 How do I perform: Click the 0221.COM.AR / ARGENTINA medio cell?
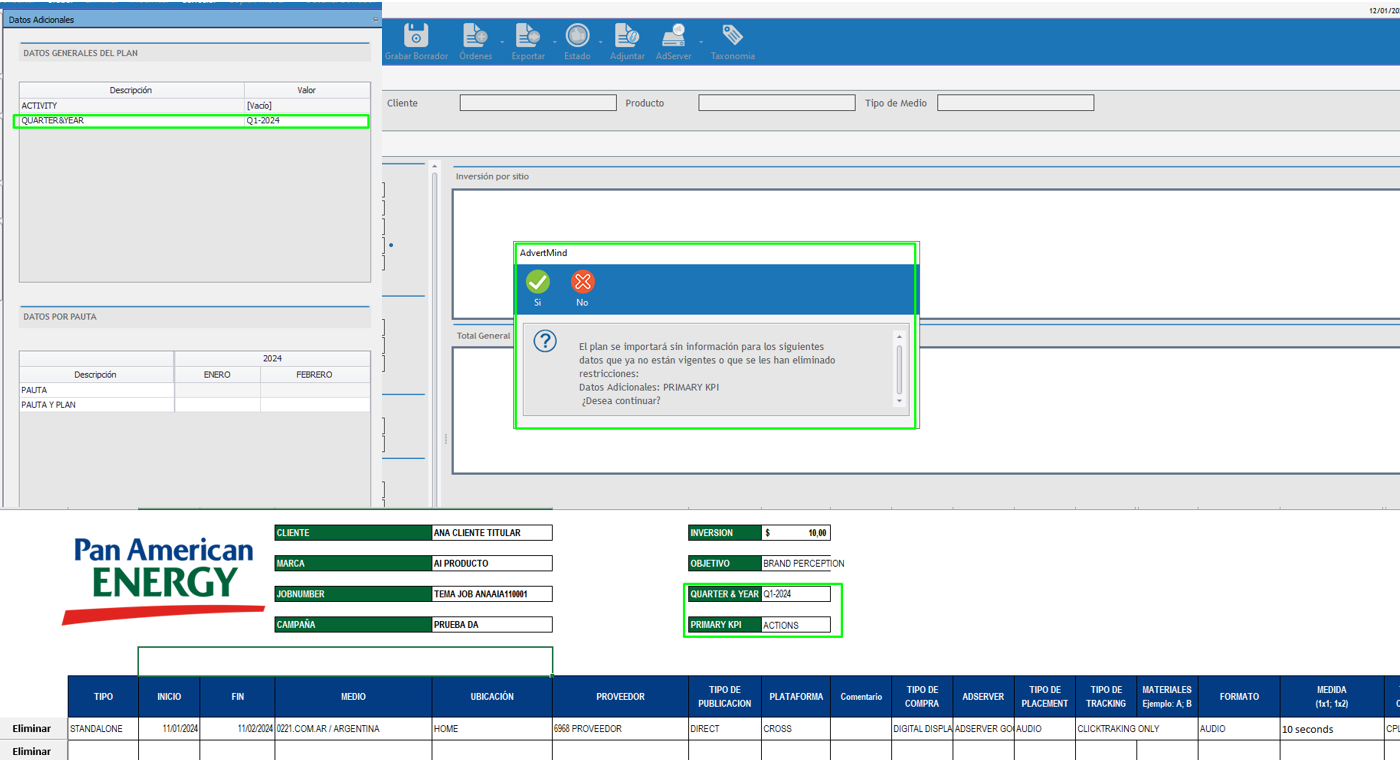click(x=354, y=729)
